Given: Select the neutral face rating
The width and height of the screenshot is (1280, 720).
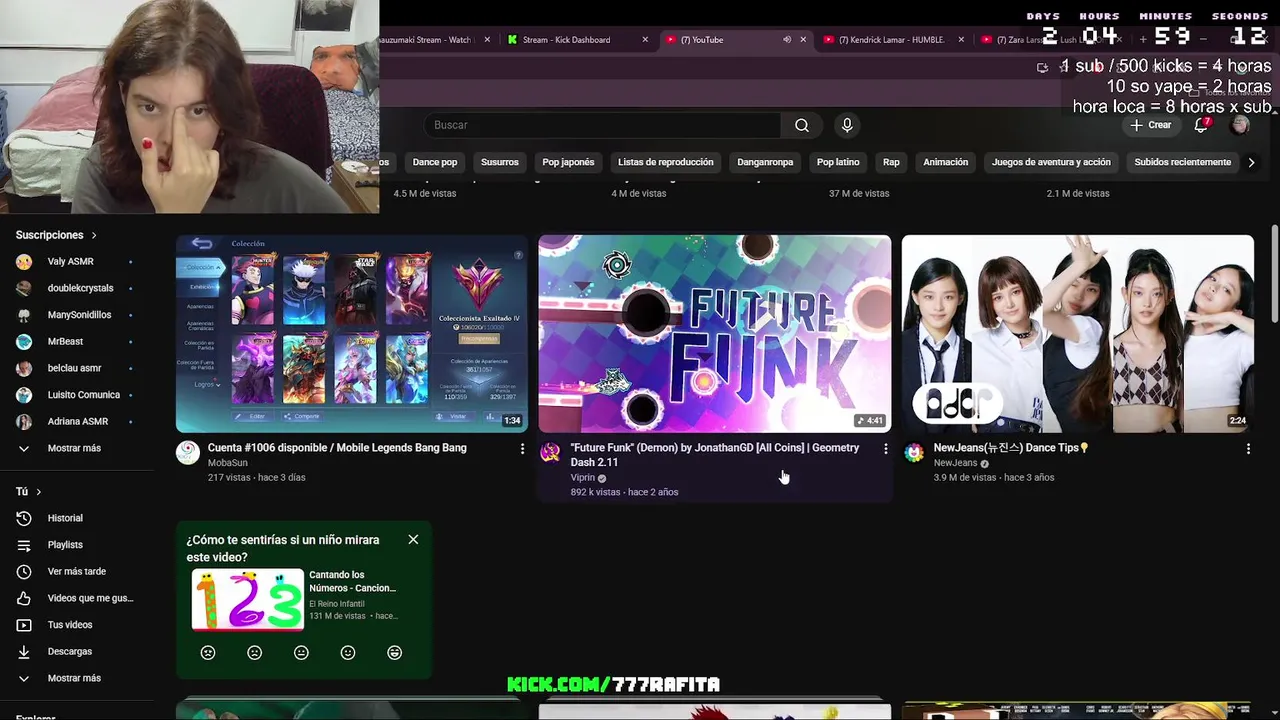Looking at the screenshot, I should pos(301,653).
